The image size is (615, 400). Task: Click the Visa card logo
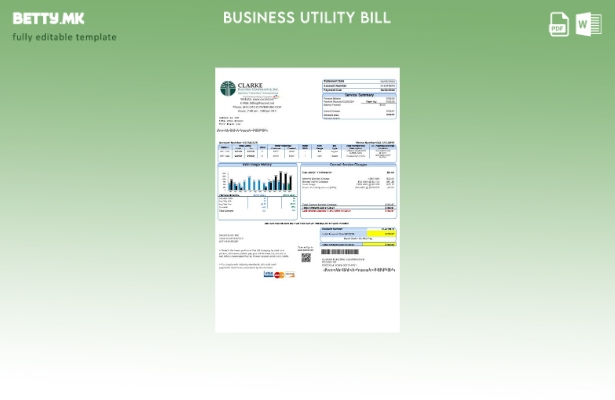click(268, 274)
